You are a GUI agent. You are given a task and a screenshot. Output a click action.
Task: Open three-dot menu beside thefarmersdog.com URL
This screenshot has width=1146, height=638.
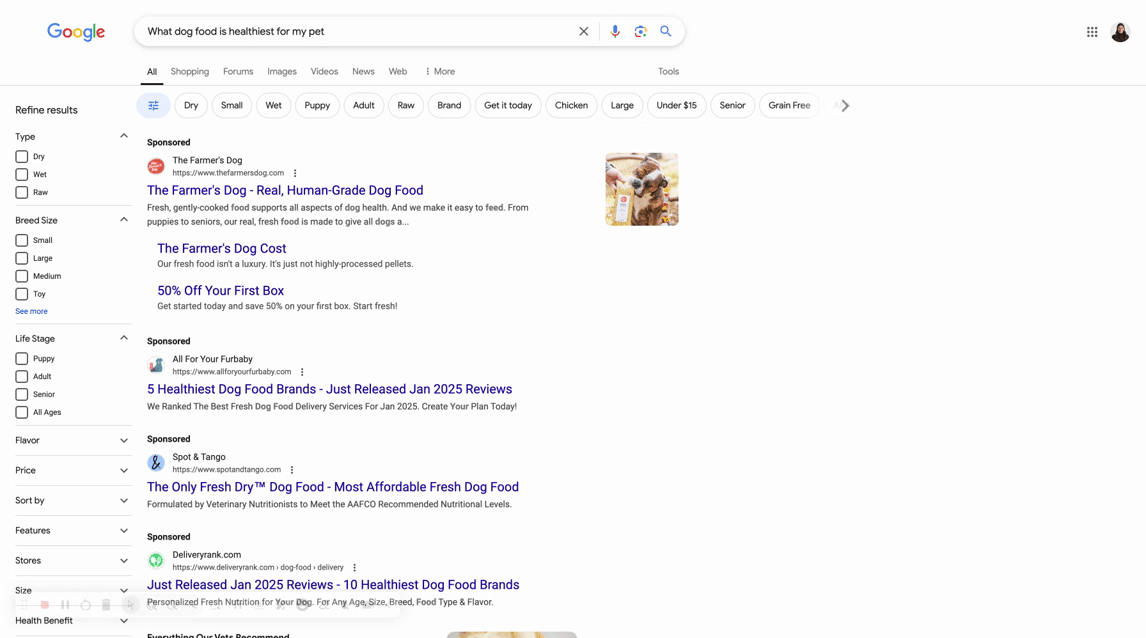tap(295, 173)
